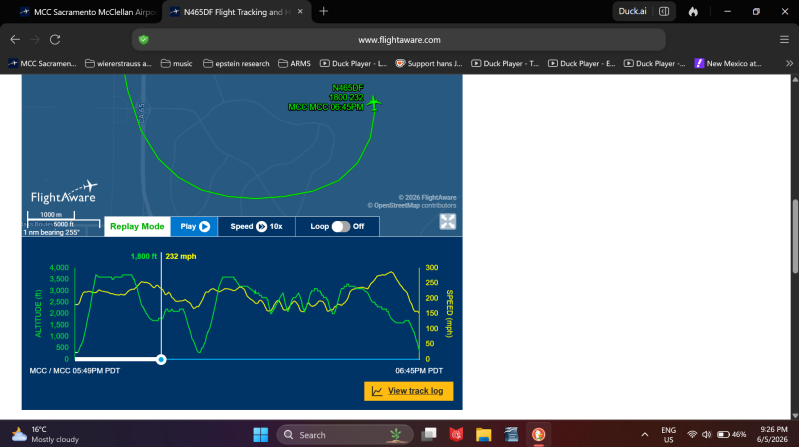This screenshot has width=799, height=447.
Task: Open the weather widget on taskbar
Action: [46, 434]
